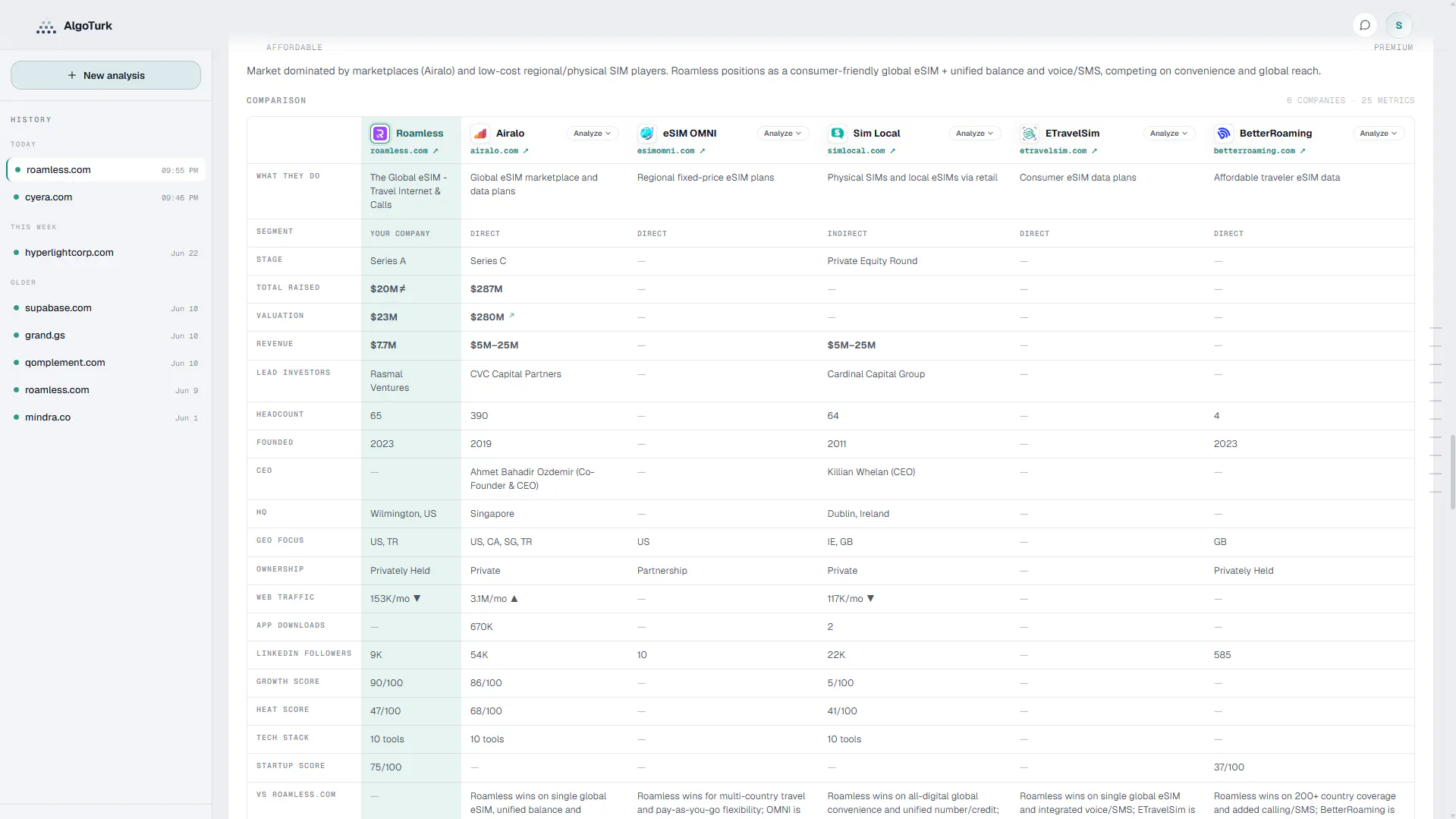Click the 670K app downloads value

coord(482,627)
